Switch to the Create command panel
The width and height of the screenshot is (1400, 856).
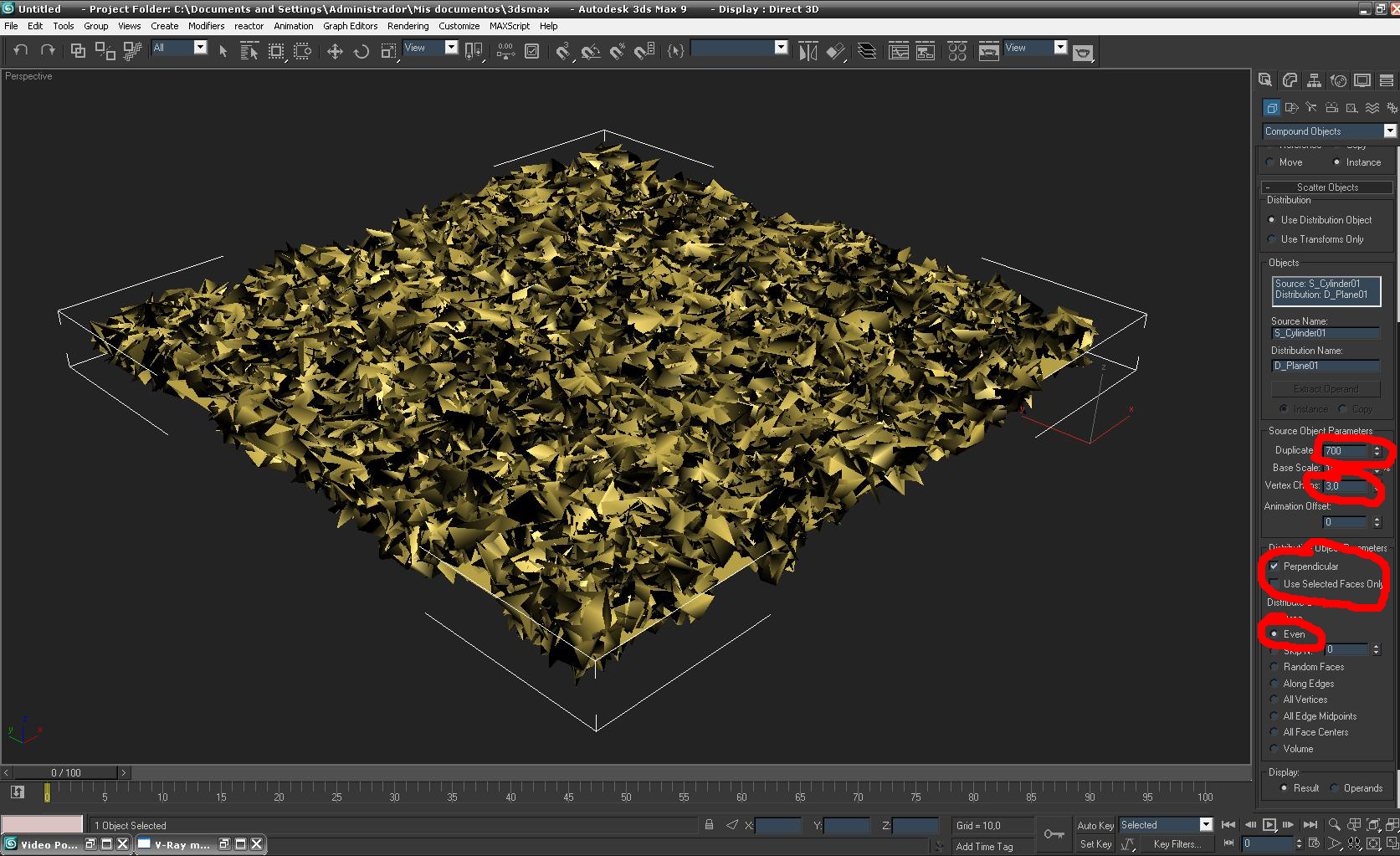[x=1265, y=80]
